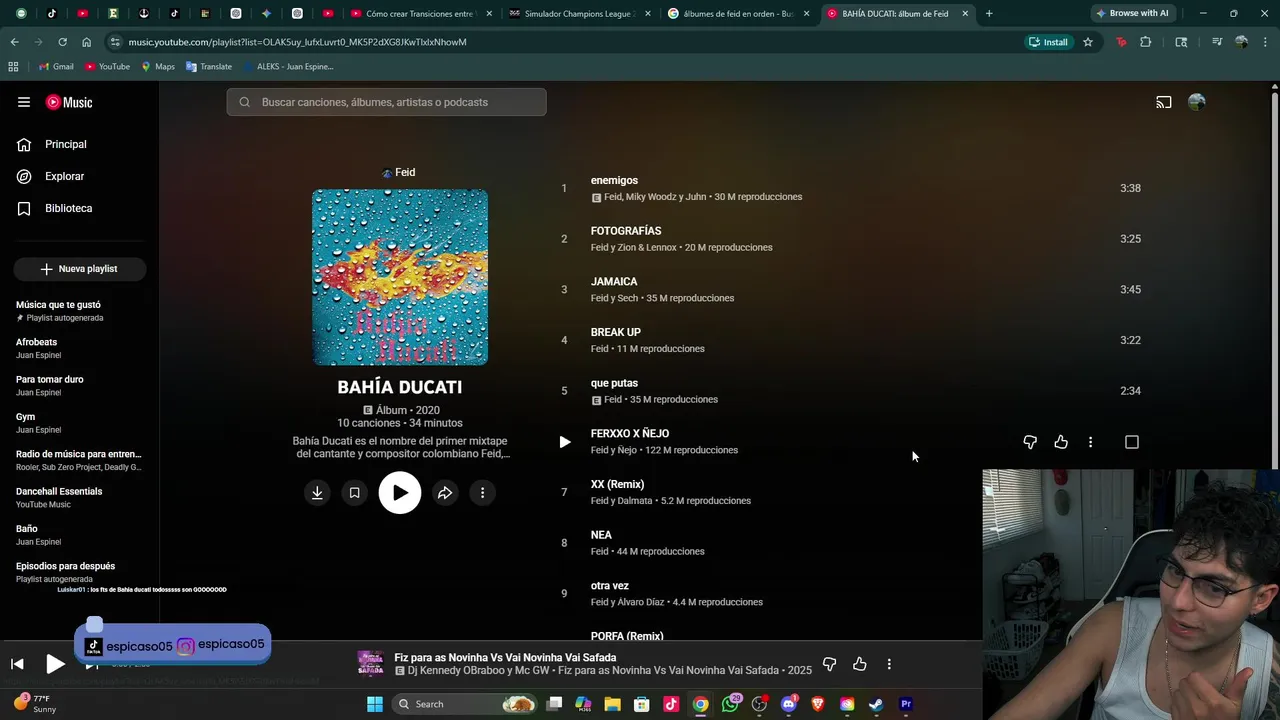Dislike the currently playing song

(829, 664)
